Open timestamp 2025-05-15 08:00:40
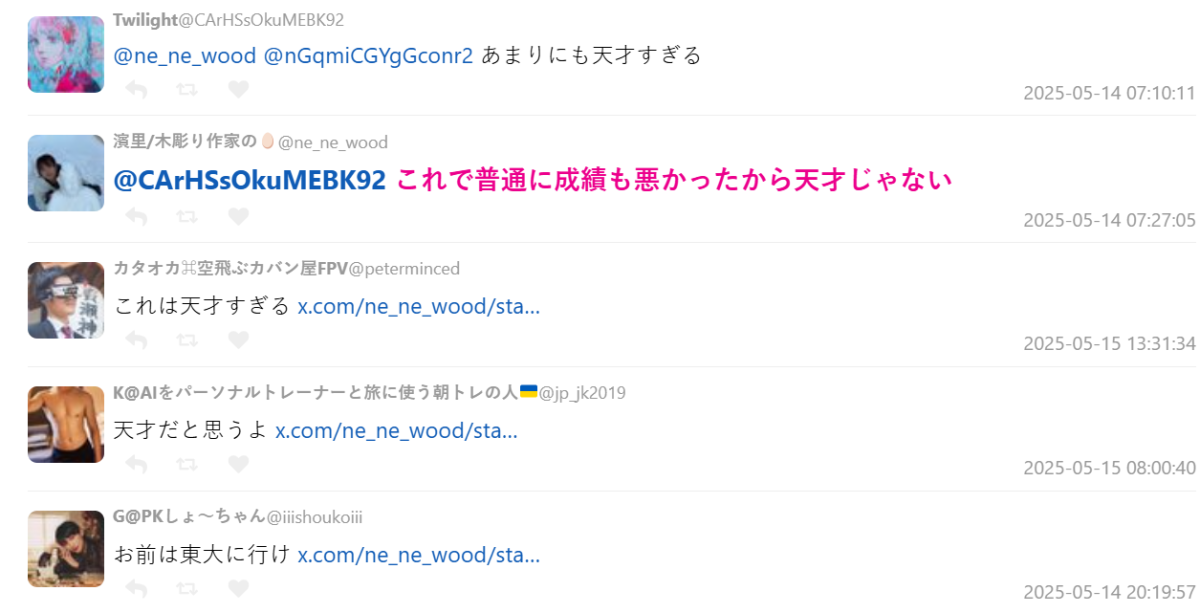 pos(1109,468)
